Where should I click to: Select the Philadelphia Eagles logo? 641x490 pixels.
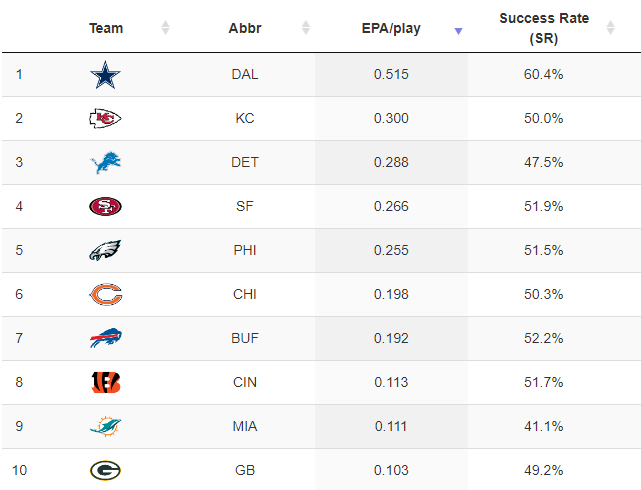tap(105, 250)
